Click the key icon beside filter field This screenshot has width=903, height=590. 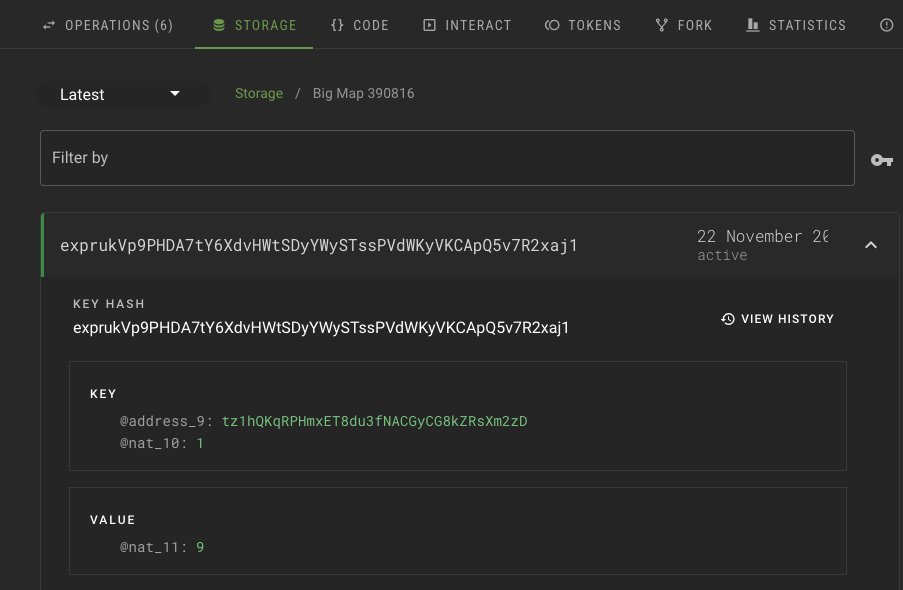pyautogui.click(x=881, y=159)
